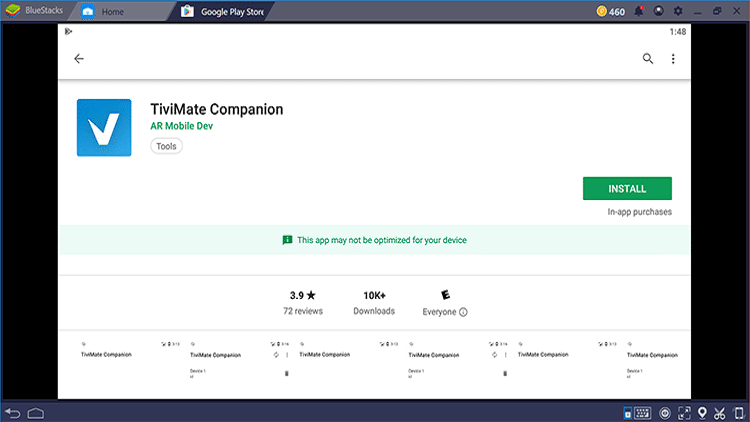This screenshot has height=422, width=750.
Task: Click the Android back button in the bottom bar
Action: (13, 413)
